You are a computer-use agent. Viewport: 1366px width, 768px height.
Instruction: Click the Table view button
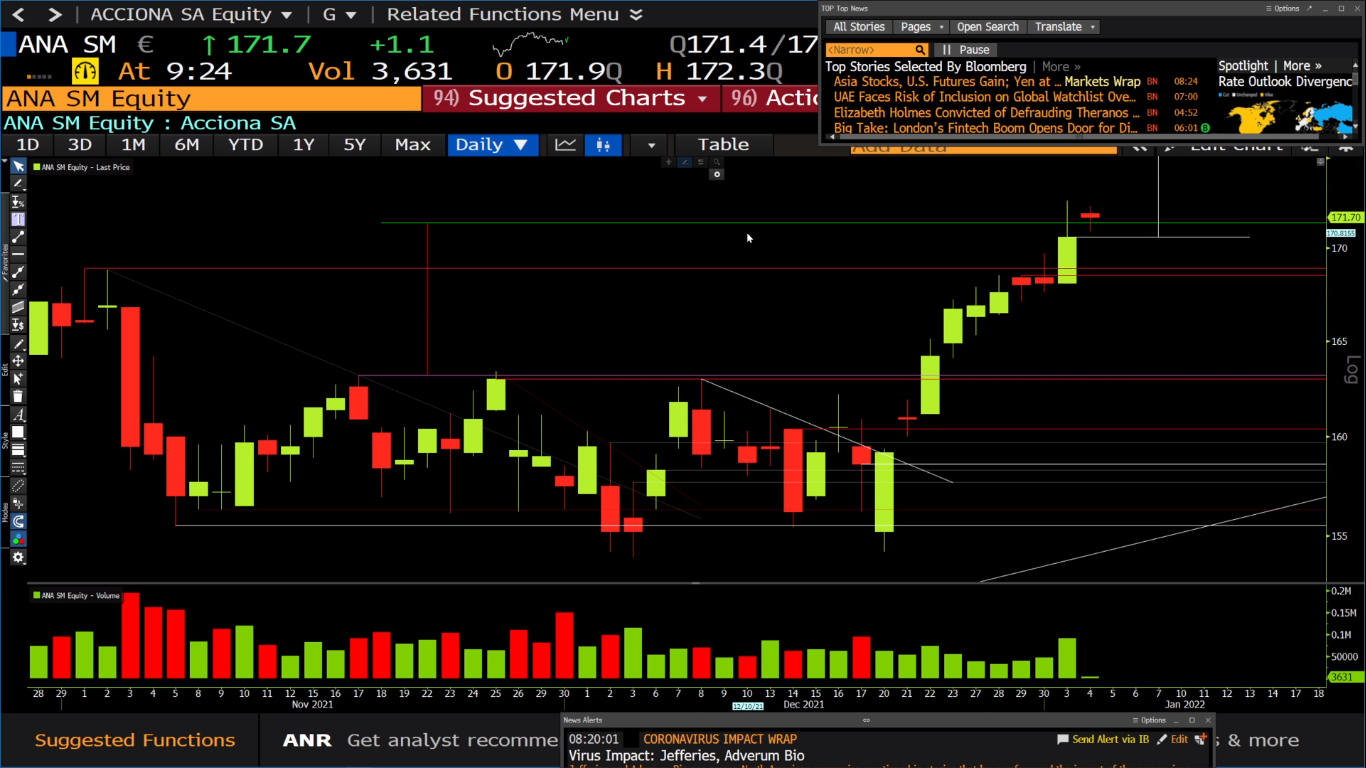click(x=723, y=145)
